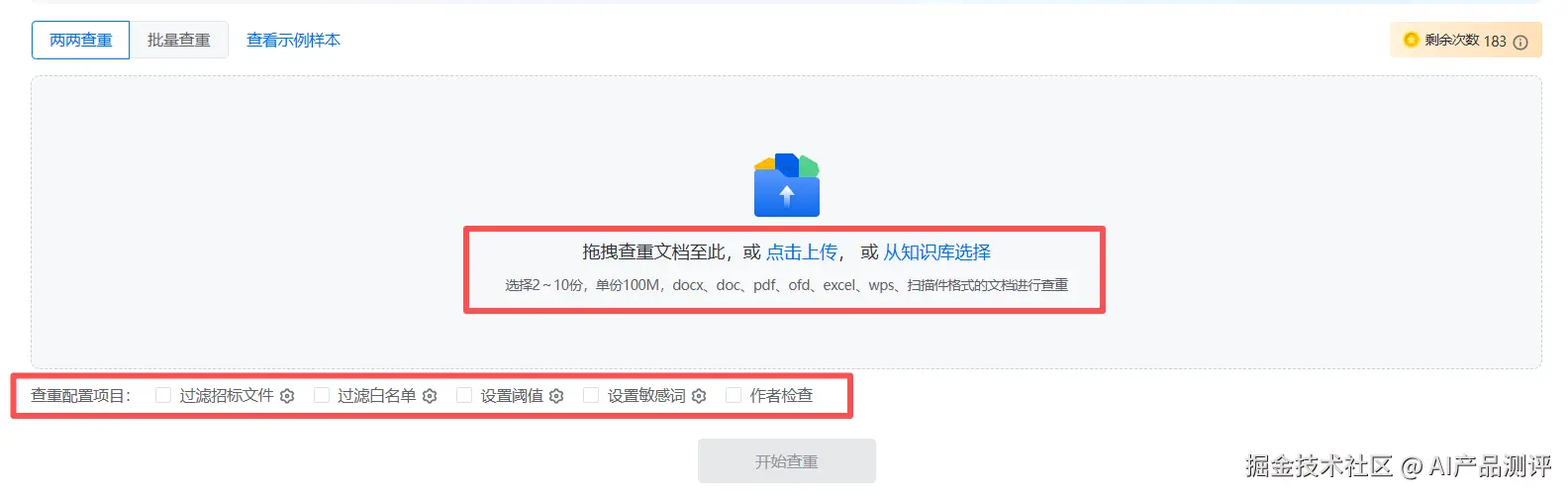Click the blue folder upload icon
This screenshot has height=496, width=1568.
(x=787, y=185)
